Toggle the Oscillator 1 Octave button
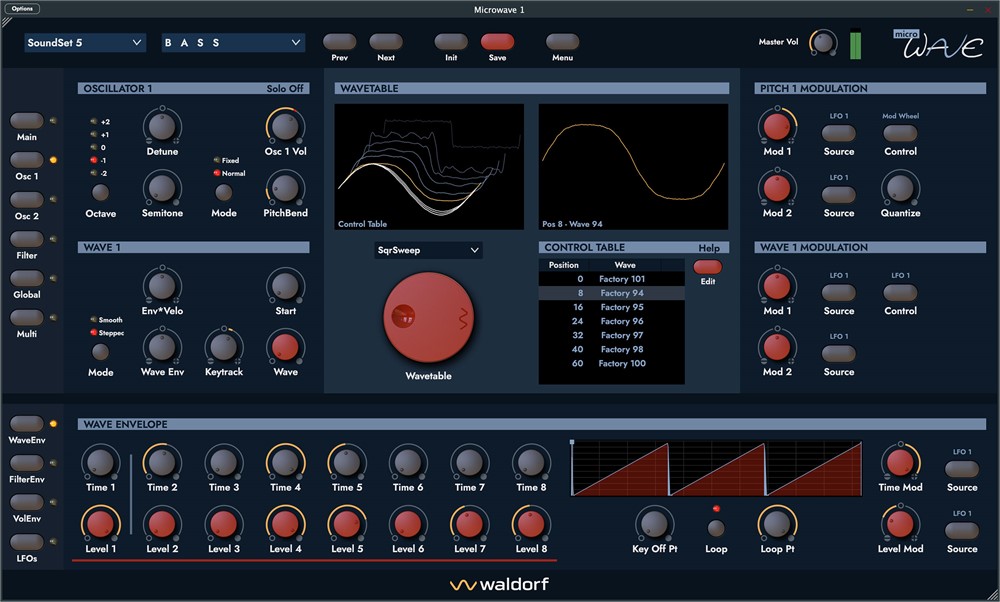 [x=100, y=192]
